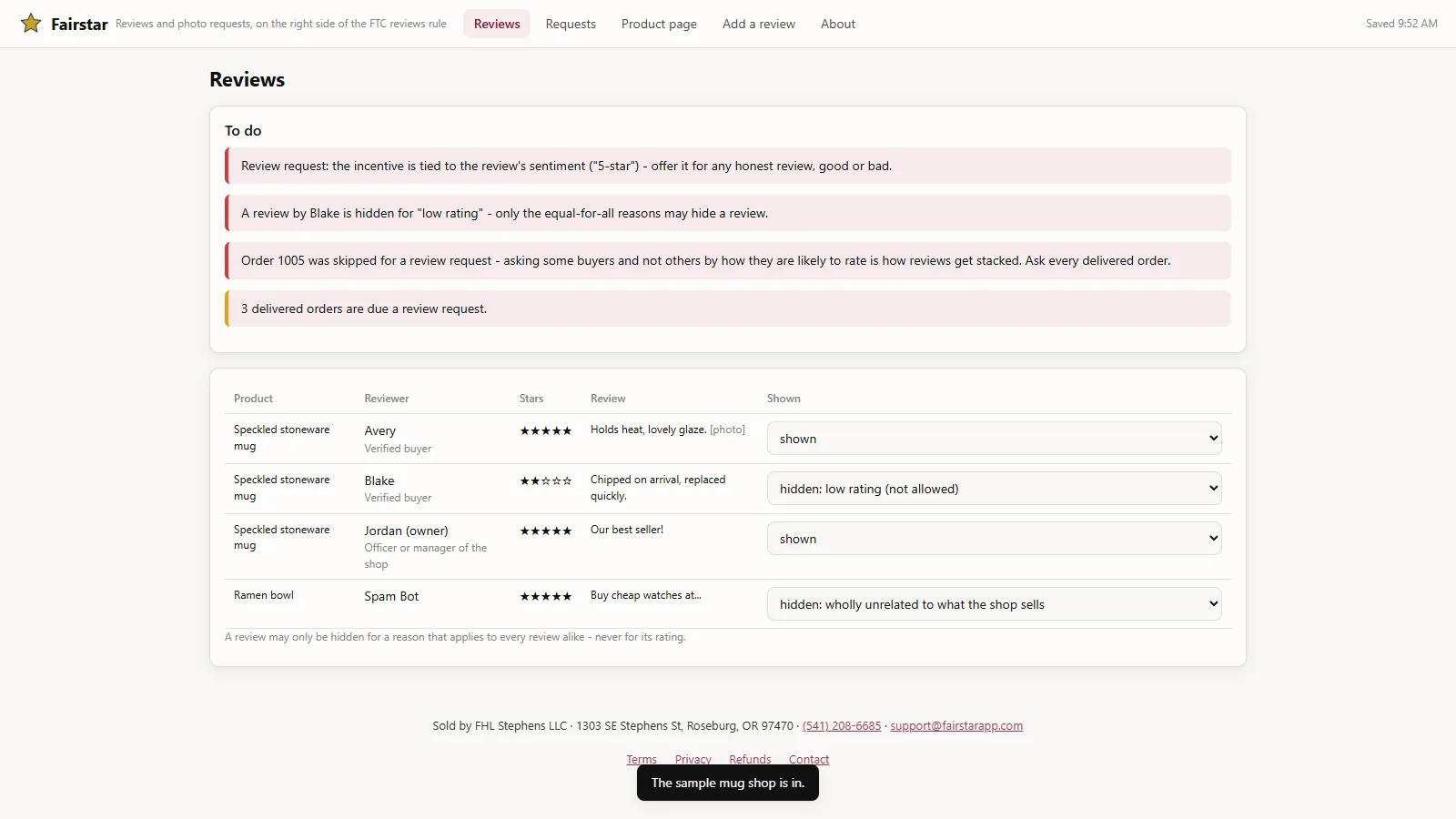Click the 5-star incentive to-do alert

(728, 166)
